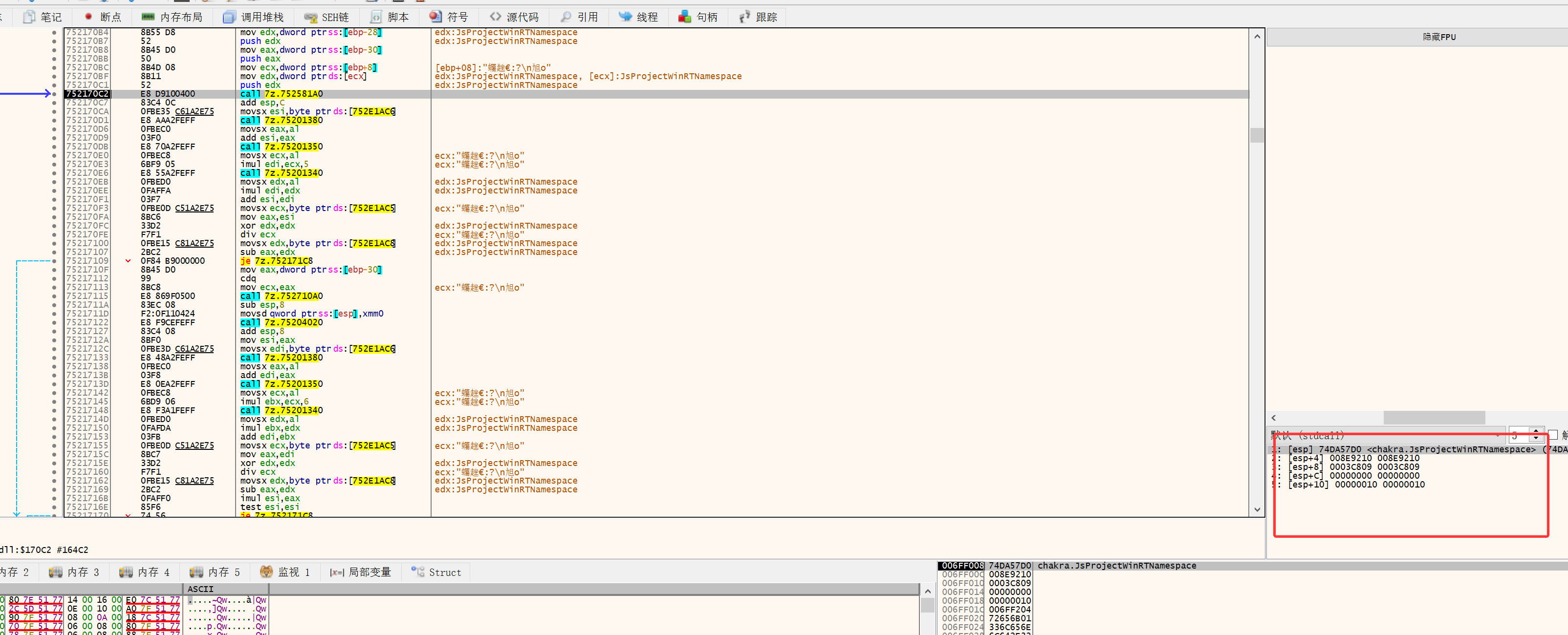Select argument row [esp+8] 0003C809
The width and height of the screenshot is (1568, 635).
click(1345, 467)
